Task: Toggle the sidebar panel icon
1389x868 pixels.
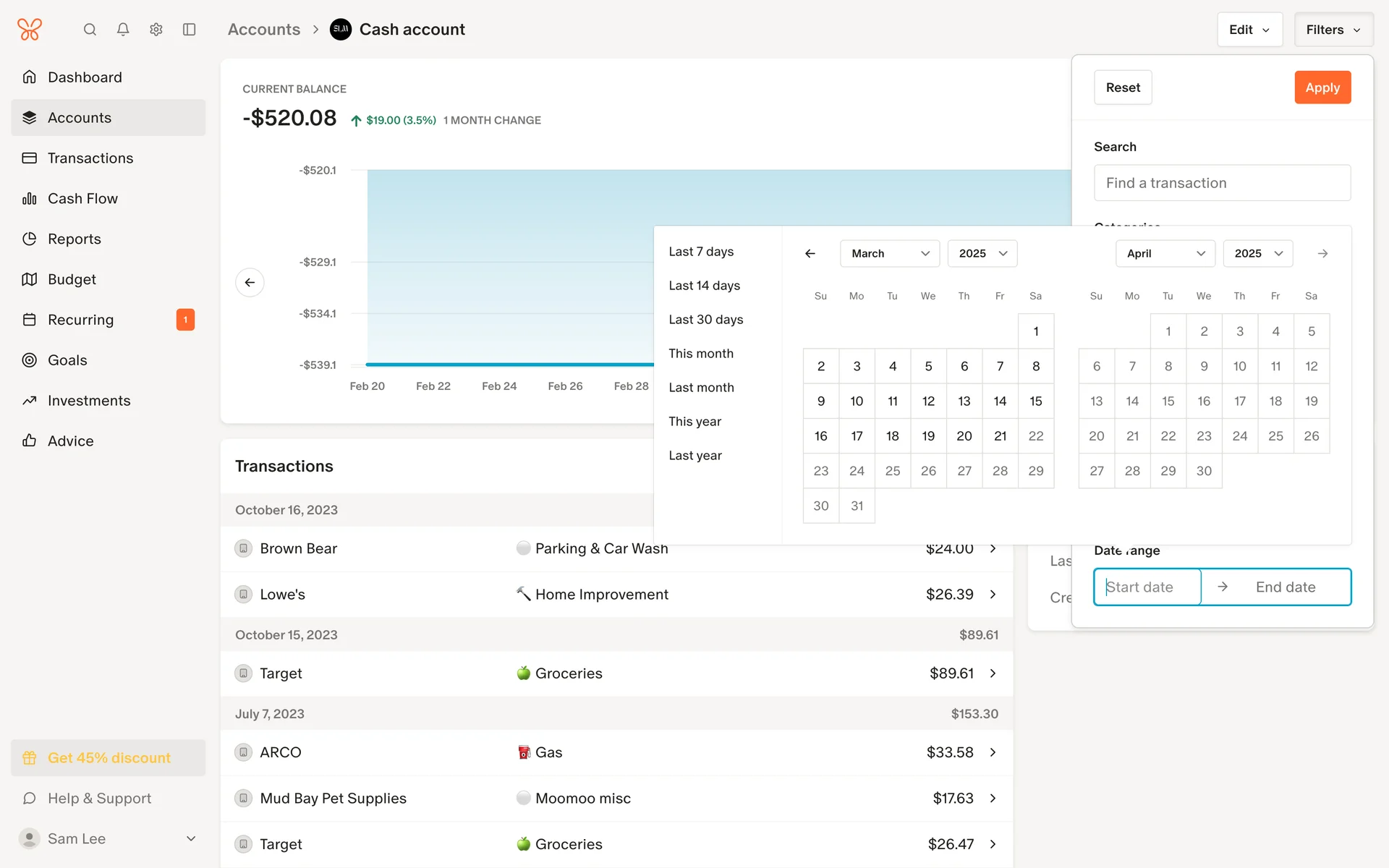Action: 190,30
